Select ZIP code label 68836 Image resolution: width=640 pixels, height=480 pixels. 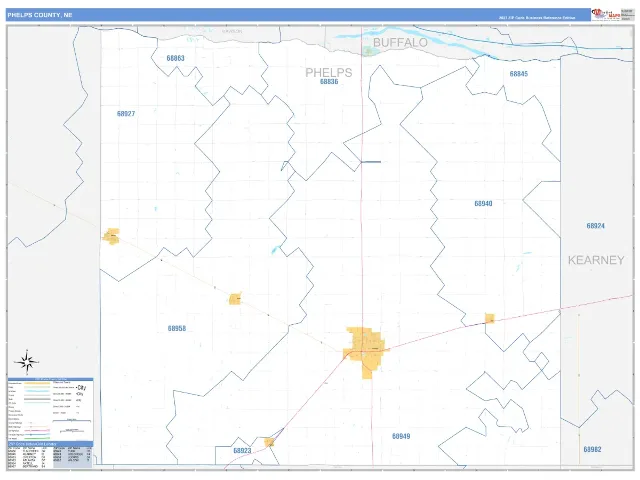click(x=329, y=82)
